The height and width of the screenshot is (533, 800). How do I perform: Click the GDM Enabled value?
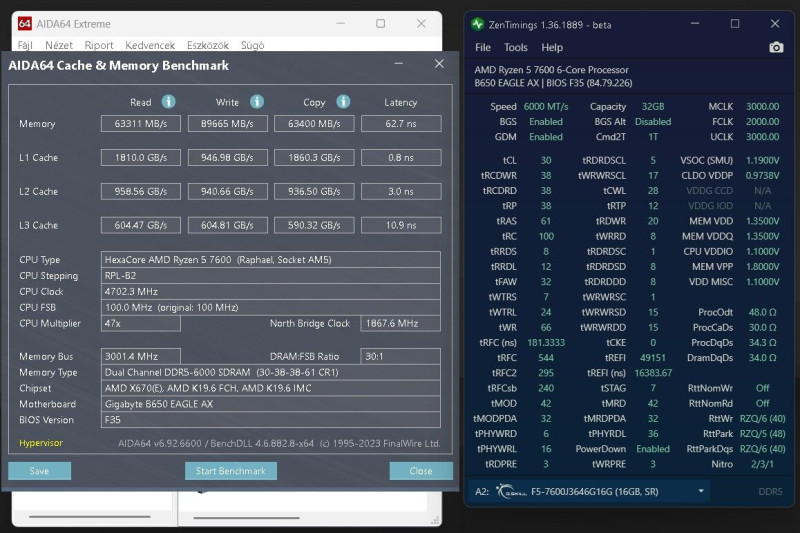[546, 137]
